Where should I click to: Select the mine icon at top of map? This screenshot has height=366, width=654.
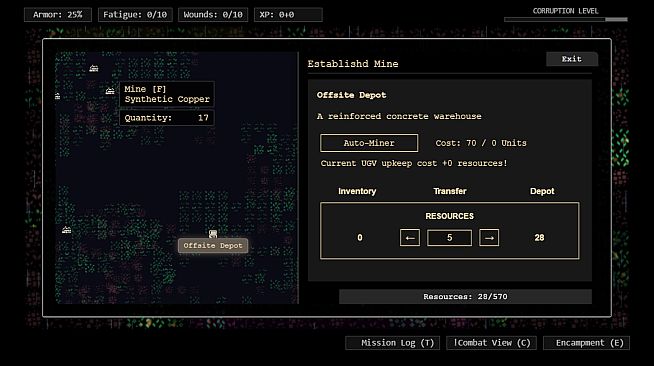coord(94,68)
